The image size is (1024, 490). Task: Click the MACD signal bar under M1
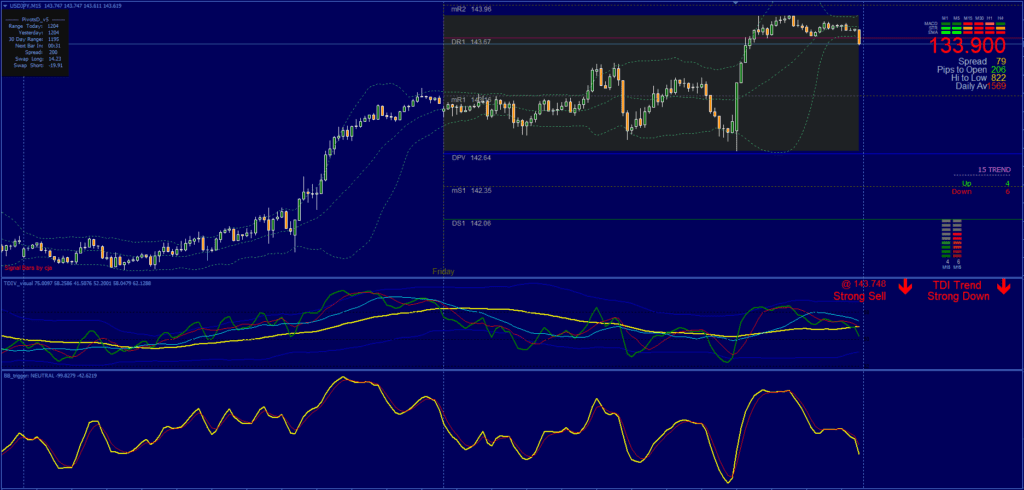[x=946, y=24]
